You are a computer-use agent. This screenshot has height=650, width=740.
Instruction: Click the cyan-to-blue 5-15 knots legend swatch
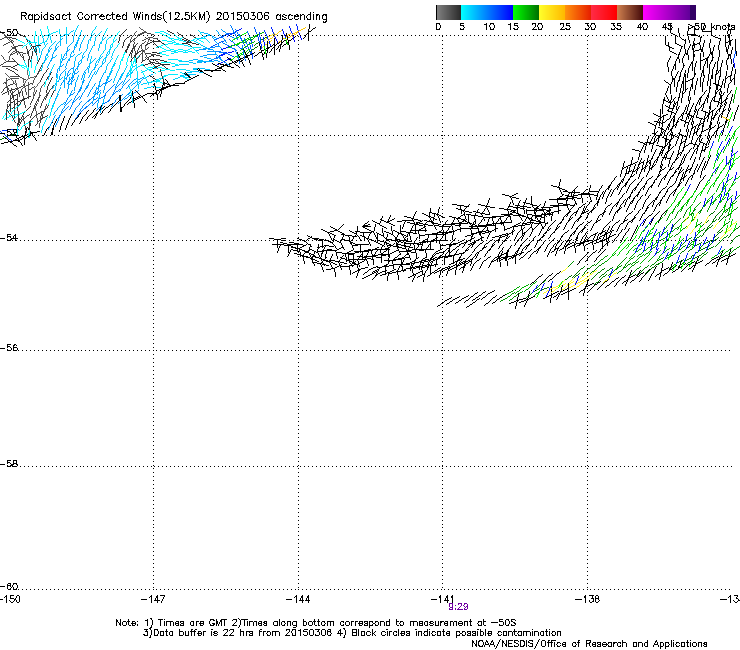click(487, 12)
